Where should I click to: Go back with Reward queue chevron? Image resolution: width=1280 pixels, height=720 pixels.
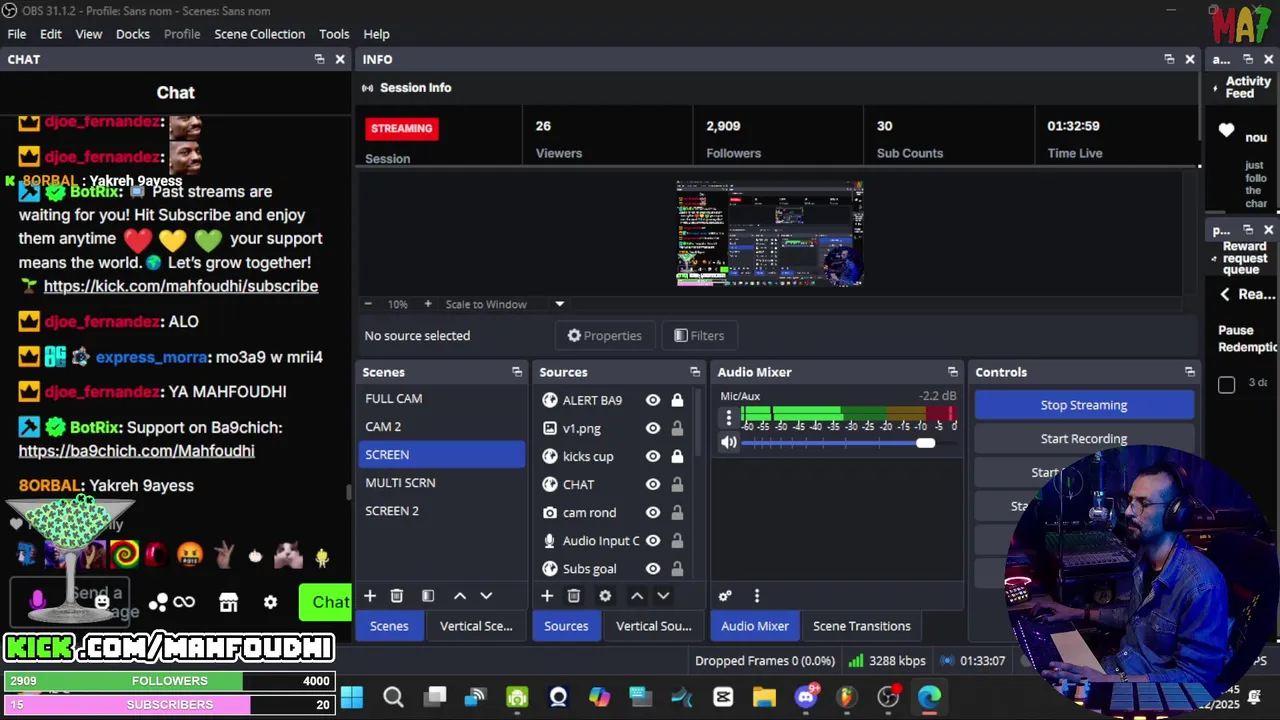coord(1225,294)
